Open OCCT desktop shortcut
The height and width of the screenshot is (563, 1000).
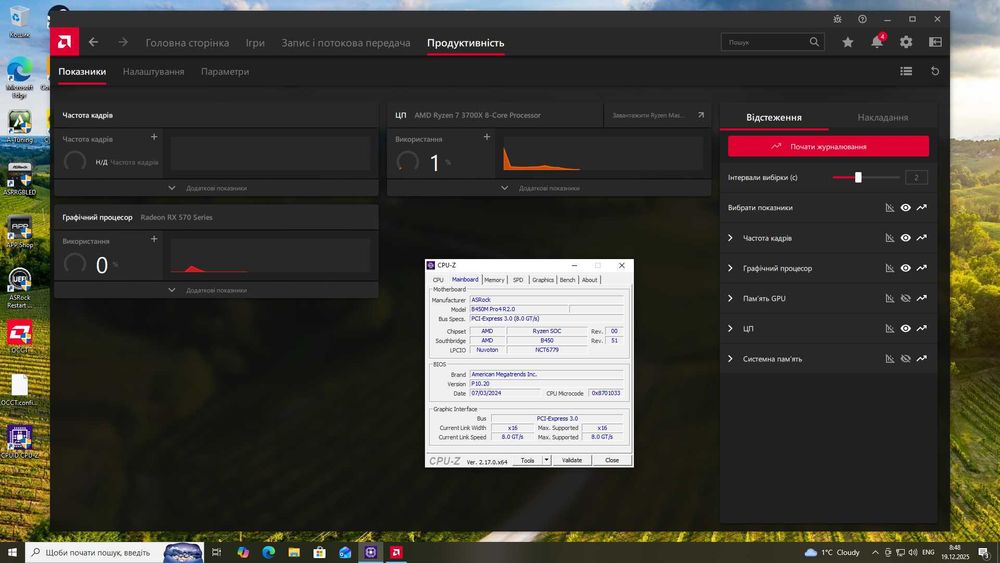[x=19, y=337]
